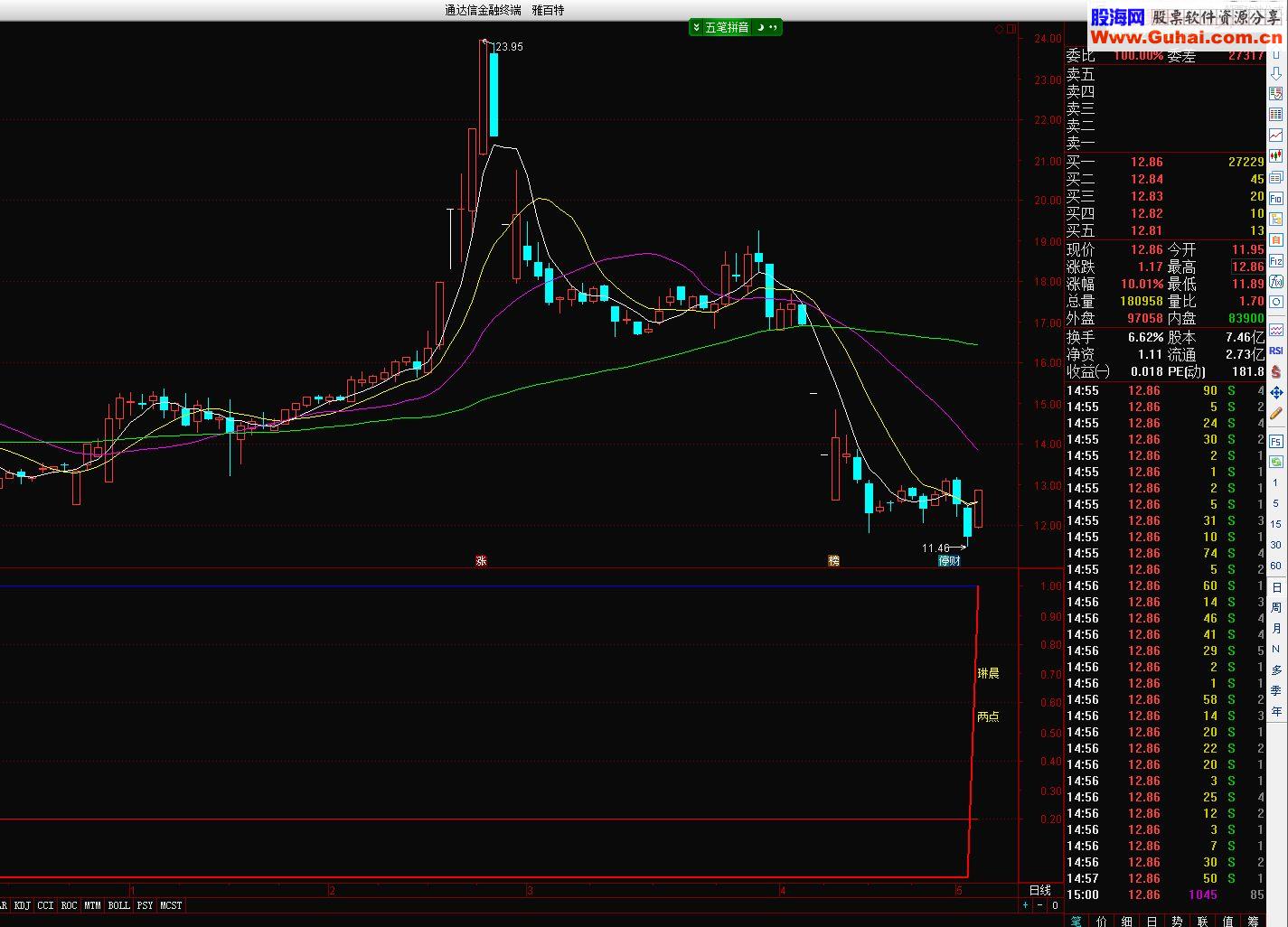The image size is (1288, 927).
Task: Click the plus zoom button at bottom
Action: (x=1026, y=905)
